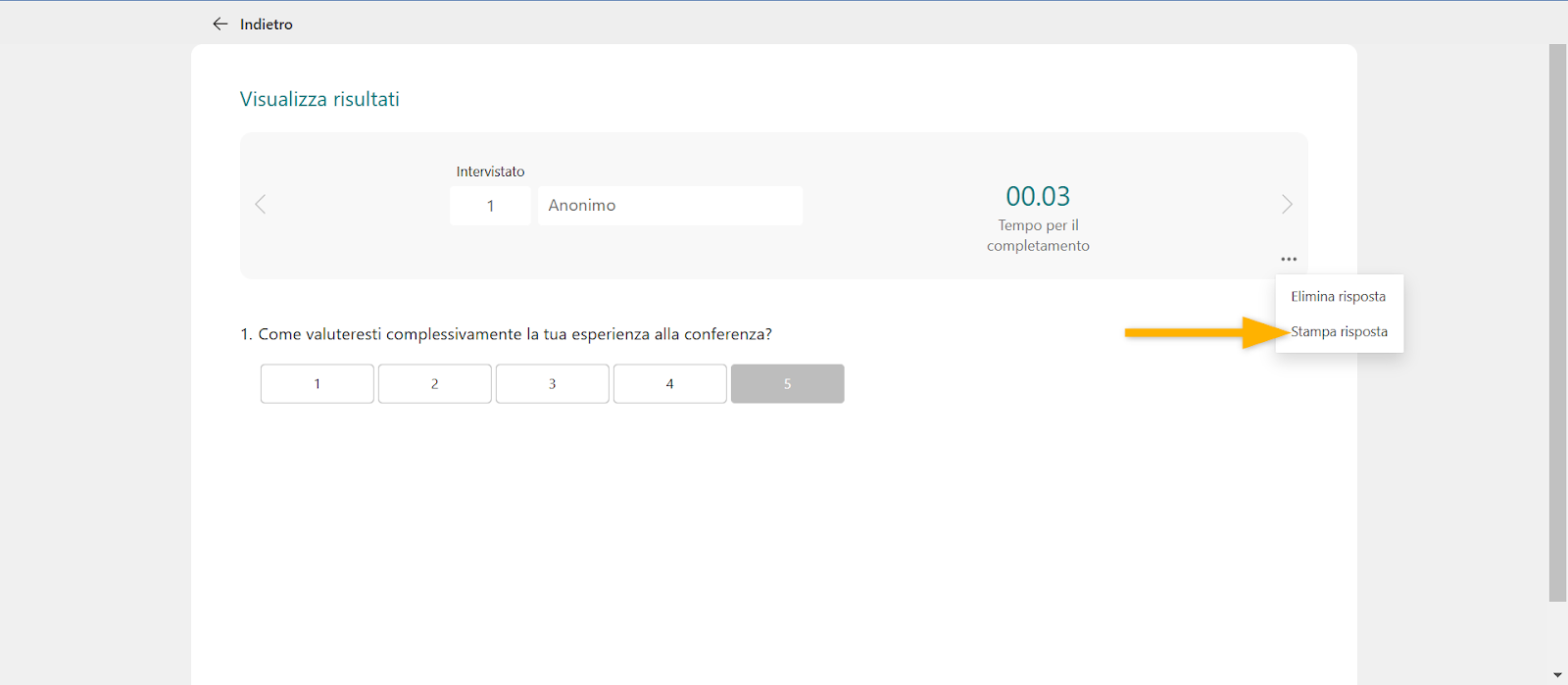Click the conference experience question text
1568x685 pixels.
tap(506, 334)
